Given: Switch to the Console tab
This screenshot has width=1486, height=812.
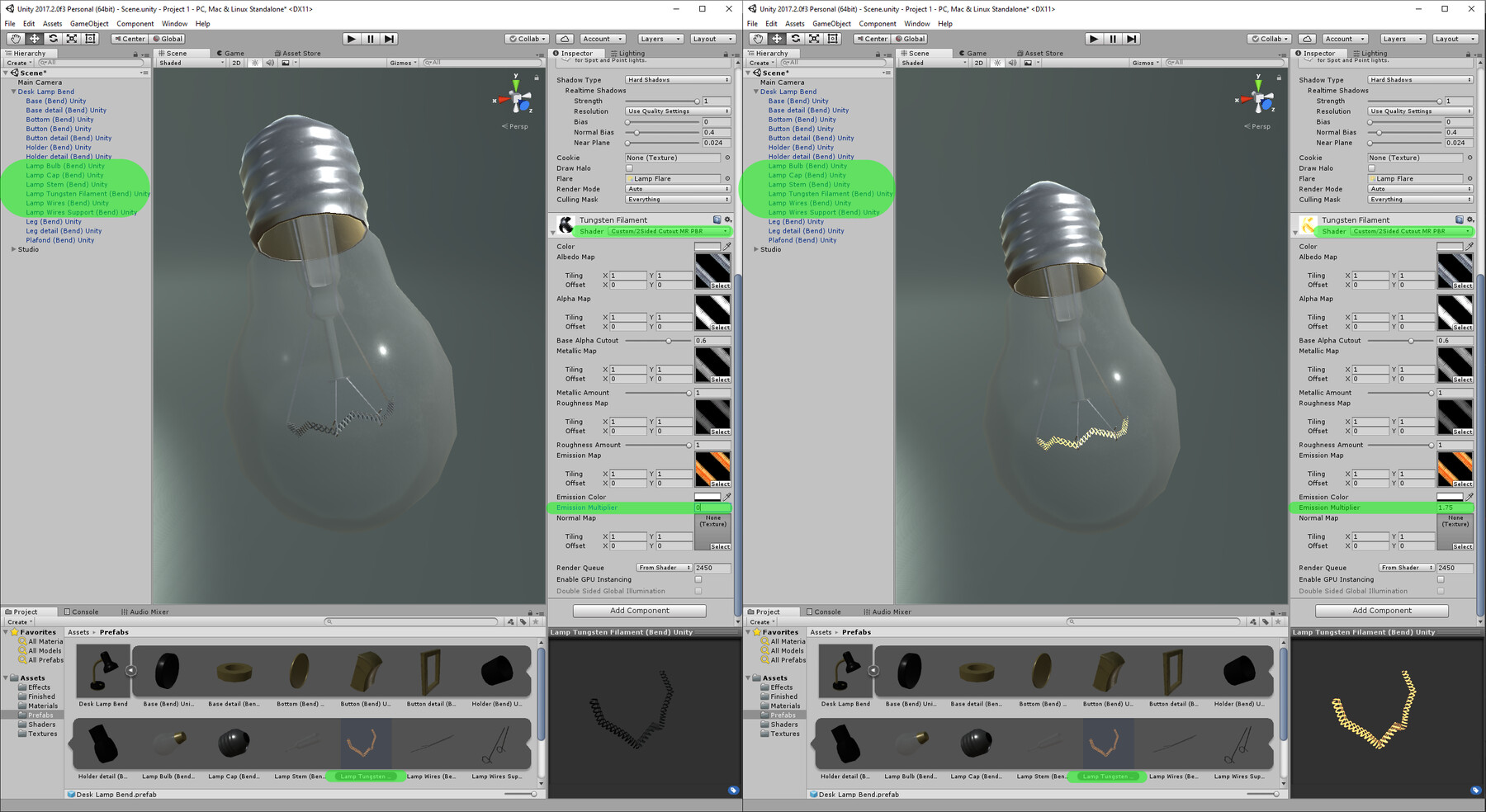Looking at the screenshot, I should pyautogui.click(x=83, y=611).
